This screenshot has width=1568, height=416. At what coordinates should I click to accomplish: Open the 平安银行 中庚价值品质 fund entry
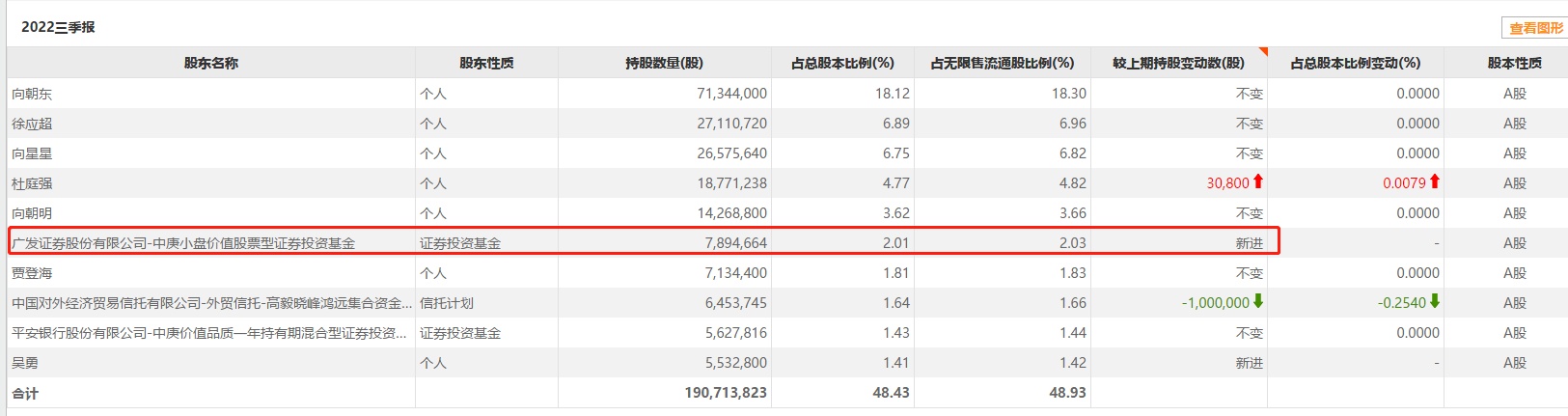click(208, 333)
